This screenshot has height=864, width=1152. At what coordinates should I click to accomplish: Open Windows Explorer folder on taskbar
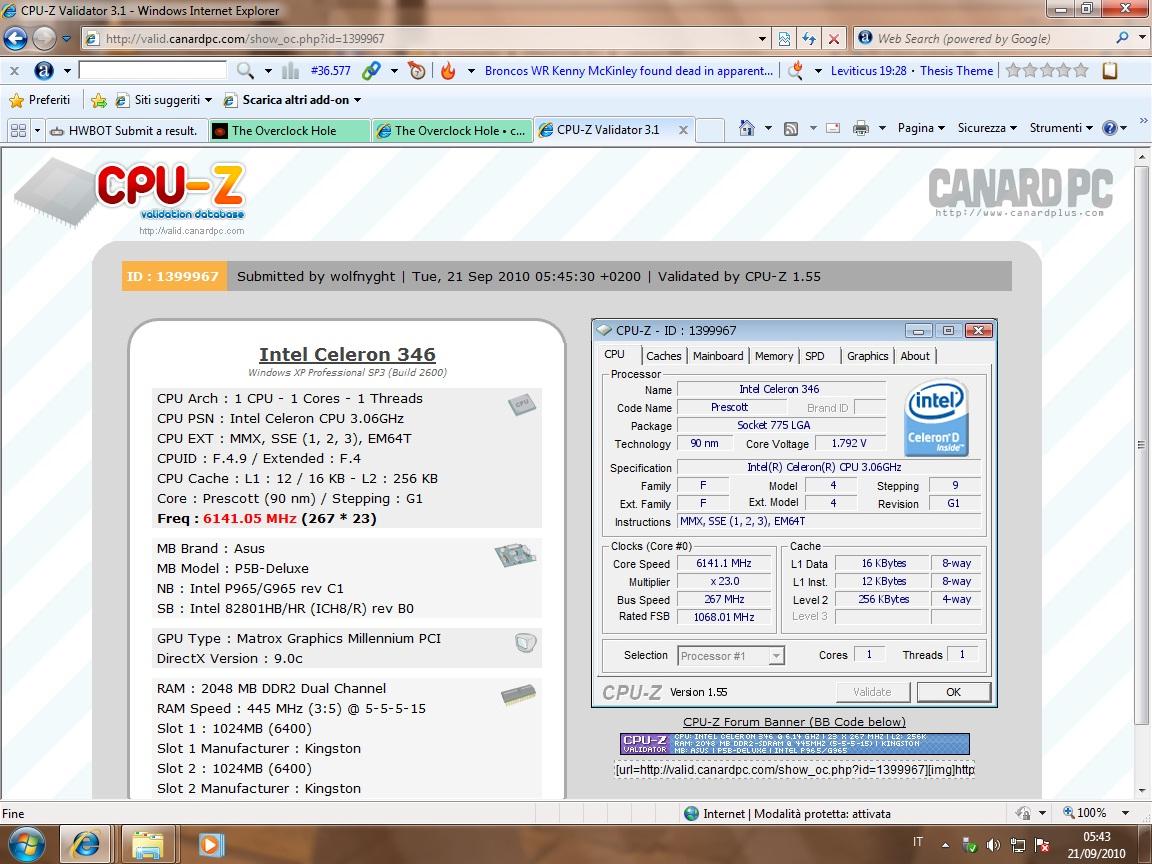pyautogui.click(x=148, y=844)
